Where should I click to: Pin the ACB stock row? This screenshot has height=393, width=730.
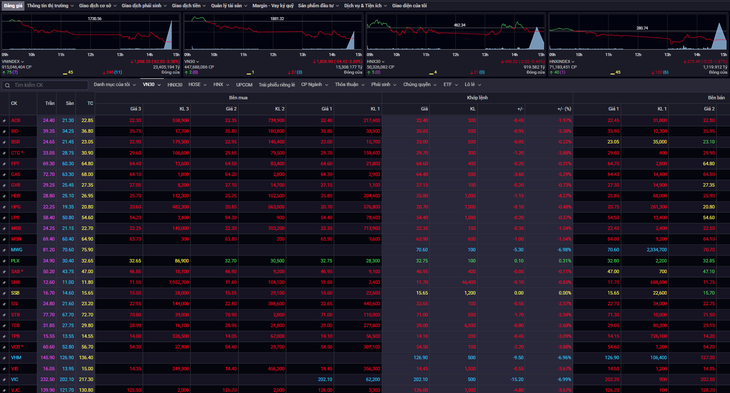(x=4, y=121)
